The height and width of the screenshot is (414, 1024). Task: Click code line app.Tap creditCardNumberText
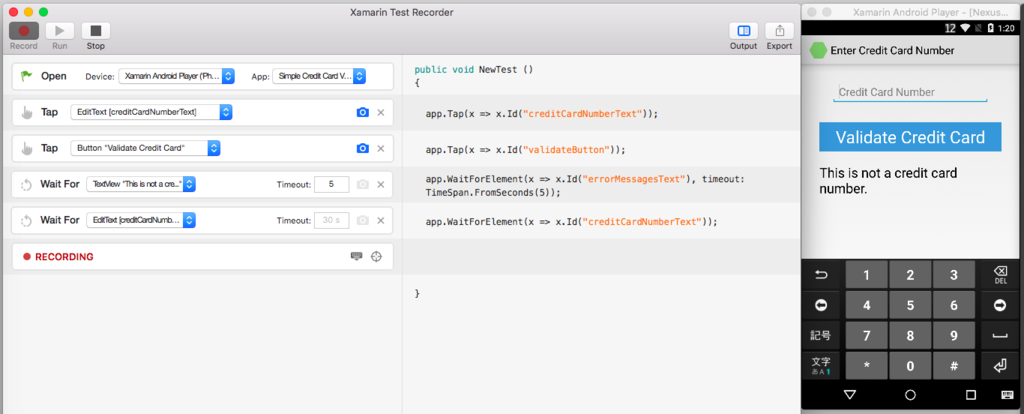[541, 114]
